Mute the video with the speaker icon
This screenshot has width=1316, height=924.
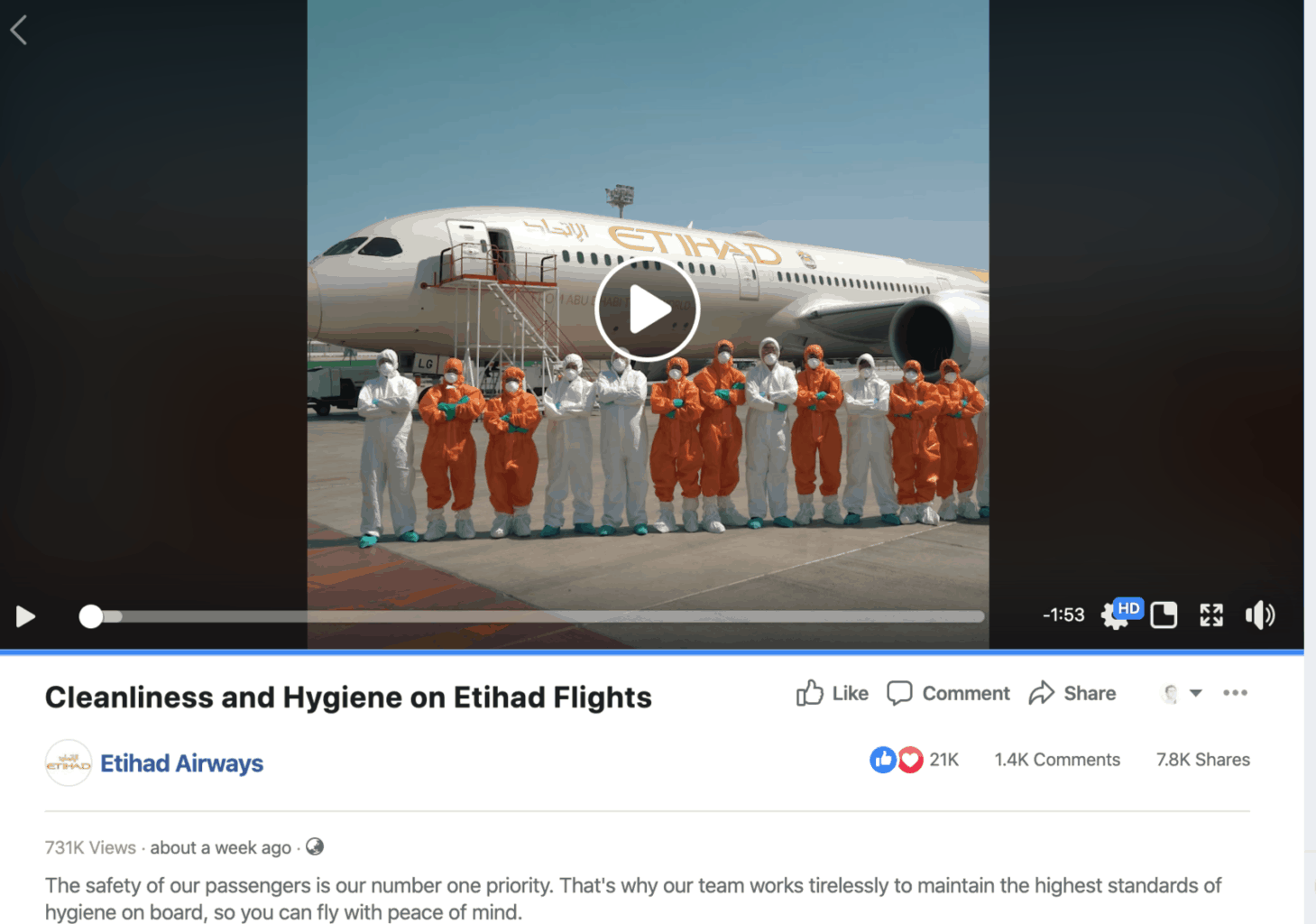[1260, 615]
